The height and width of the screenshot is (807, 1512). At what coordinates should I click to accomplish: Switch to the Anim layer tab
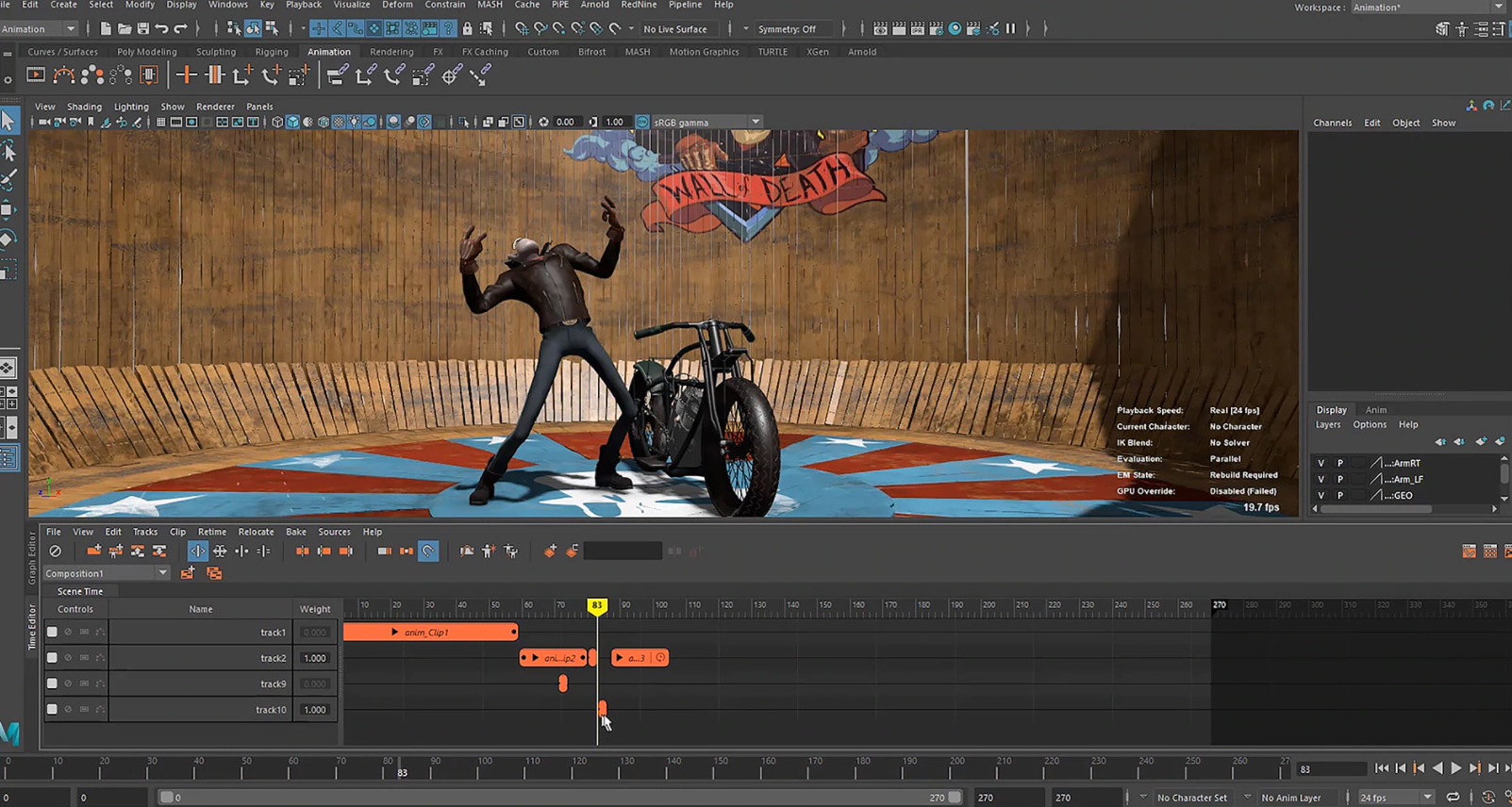tap(1375, 410)
